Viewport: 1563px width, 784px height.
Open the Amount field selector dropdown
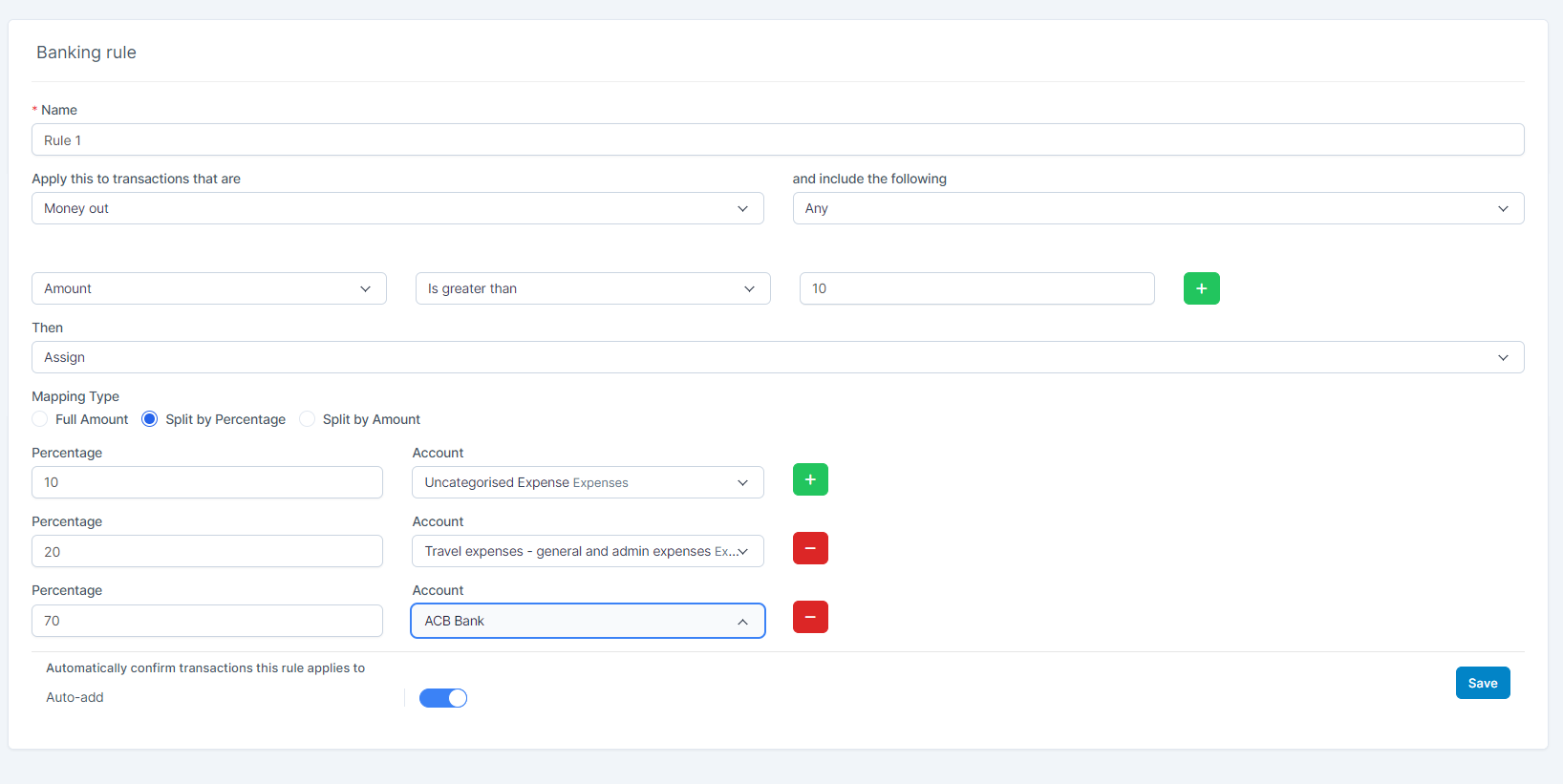208,288
